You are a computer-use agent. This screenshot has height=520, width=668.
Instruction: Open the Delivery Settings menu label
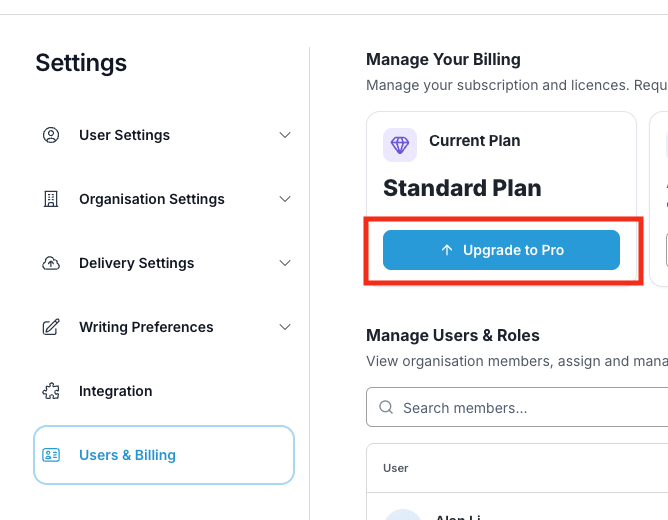tap(136, 263)
